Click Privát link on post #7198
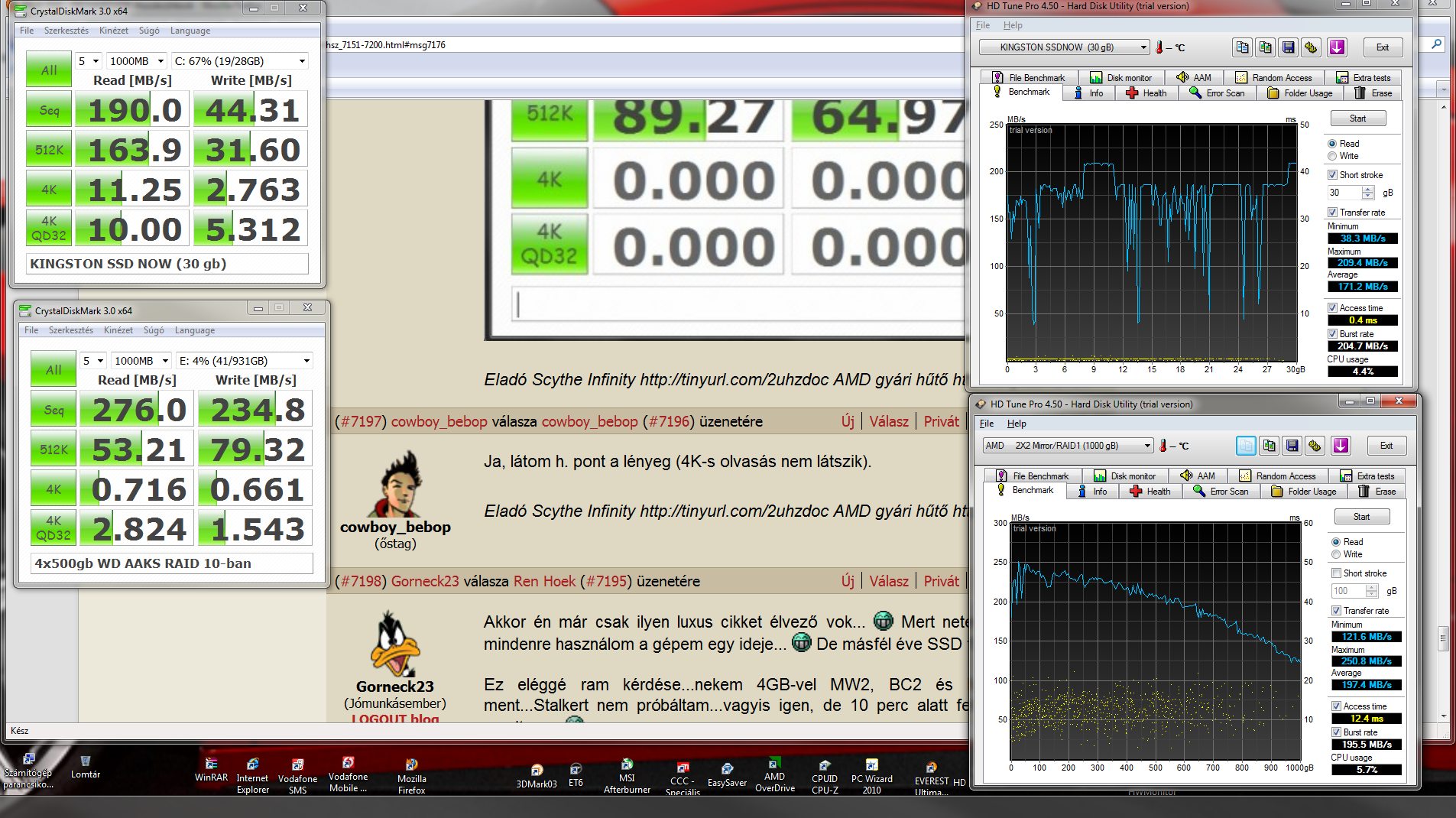This screenshot has height=818, width=1456. coord(941,581)
